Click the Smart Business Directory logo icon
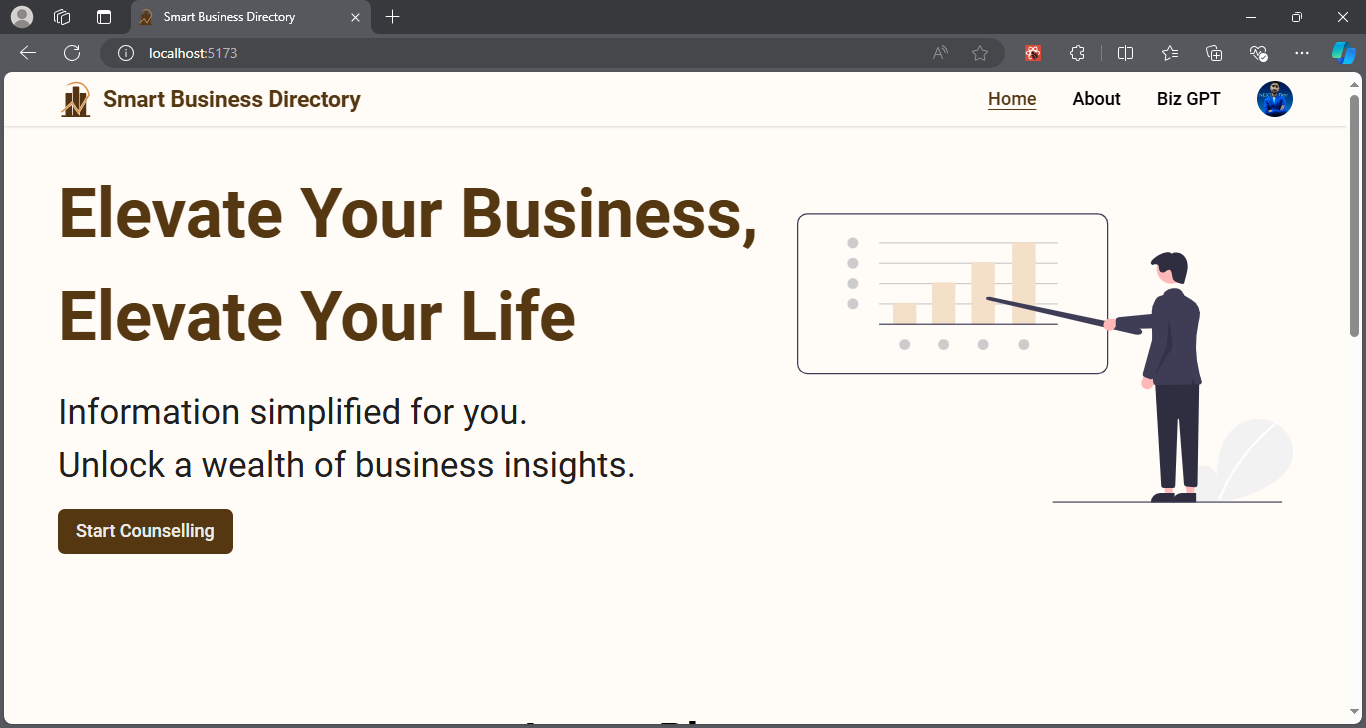 (x=75, y=99)
